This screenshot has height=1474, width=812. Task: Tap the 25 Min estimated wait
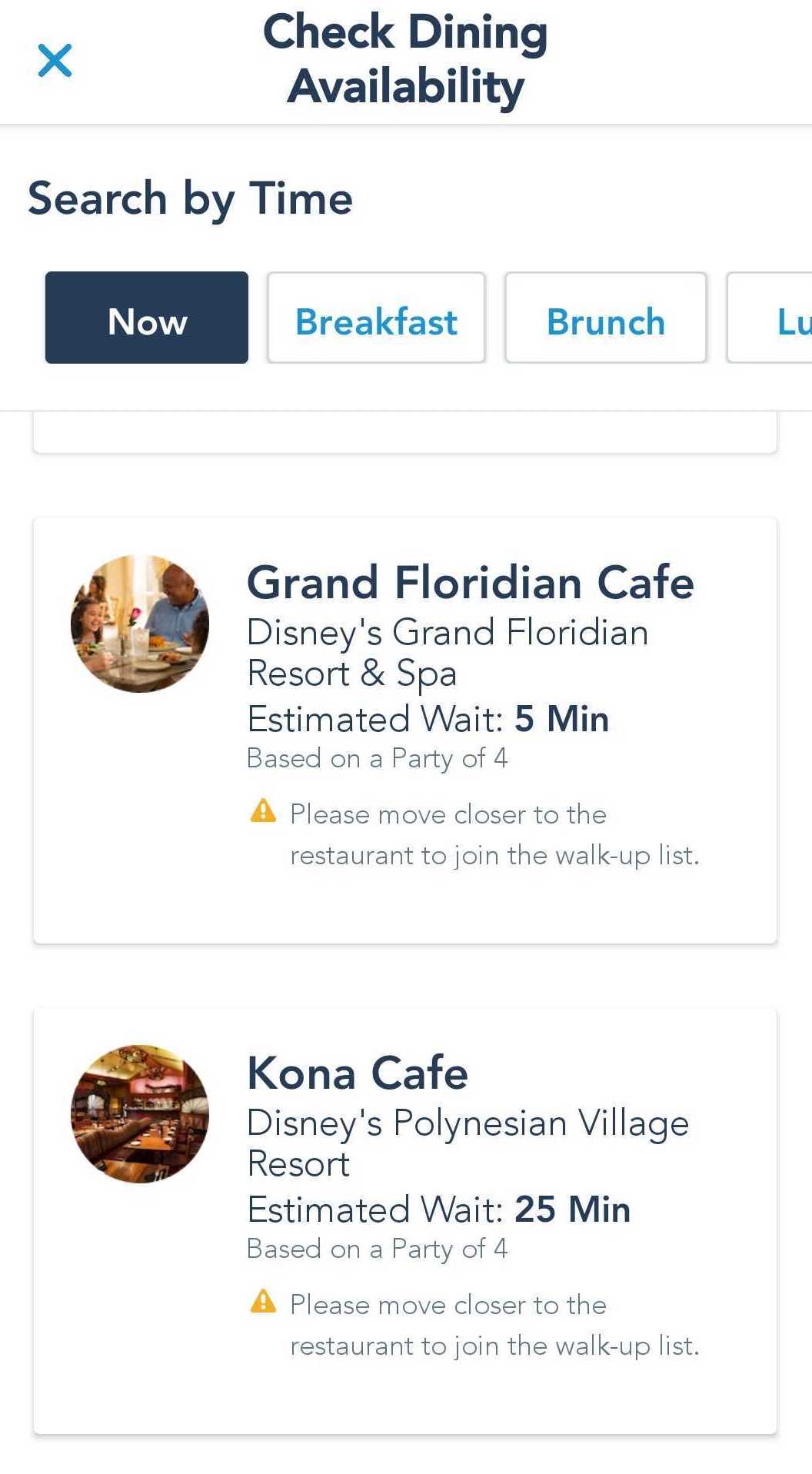click(x=572, y=1209)
